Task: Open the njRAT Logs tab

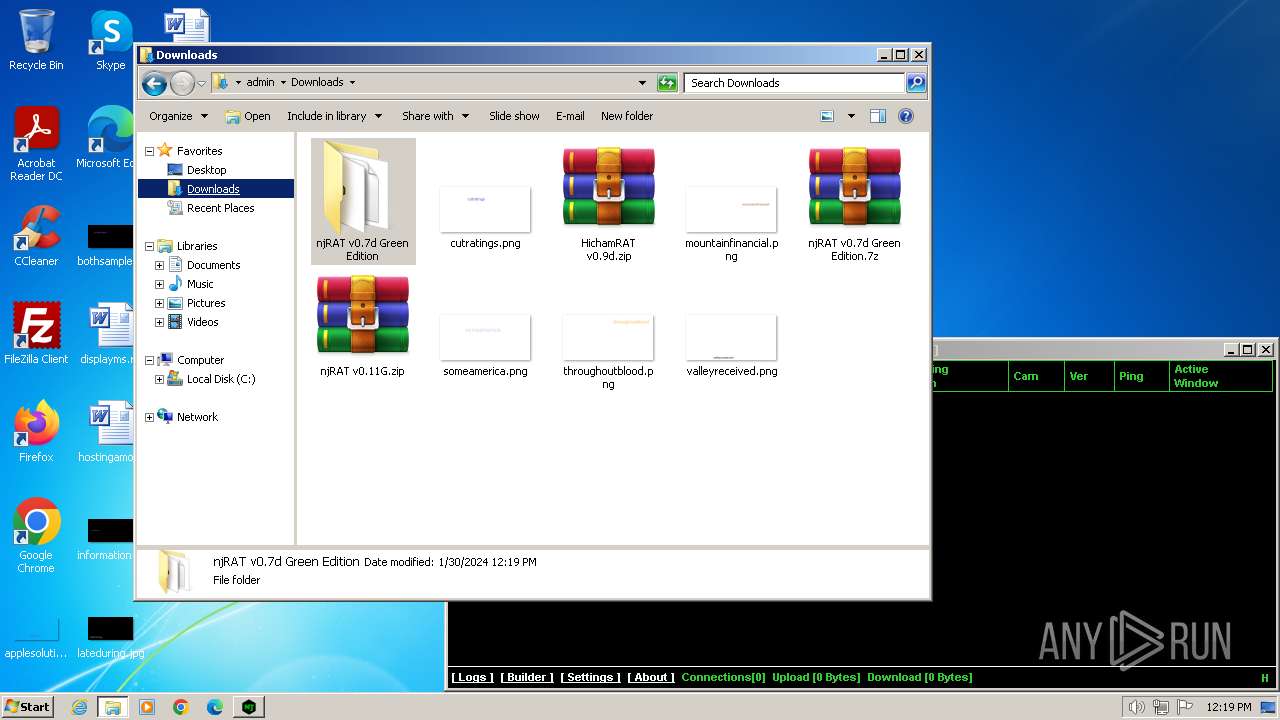Action: (471, 677)
